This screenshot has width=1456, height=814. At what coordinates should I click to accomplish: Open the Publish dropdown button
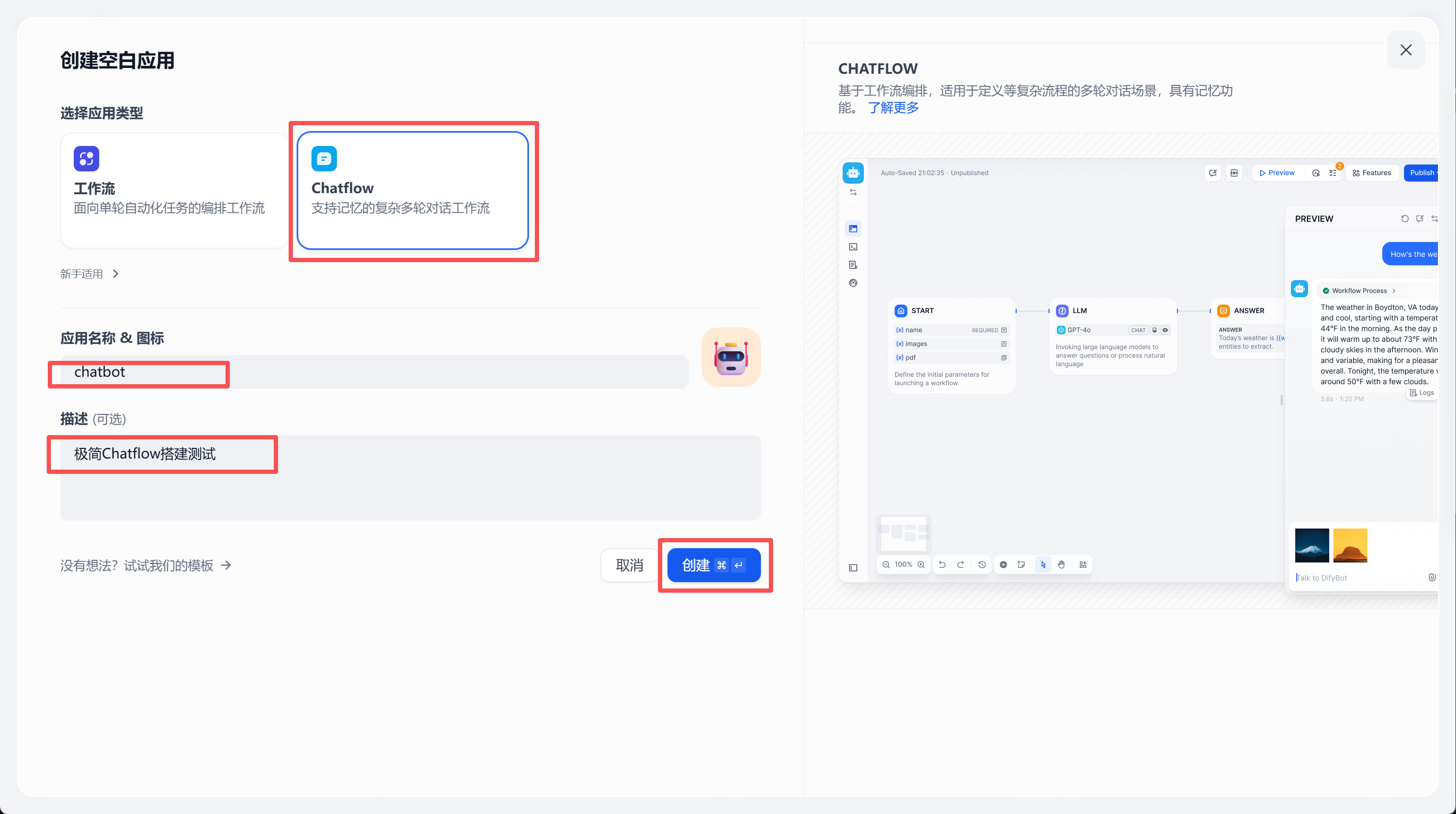coord(1421,173)
